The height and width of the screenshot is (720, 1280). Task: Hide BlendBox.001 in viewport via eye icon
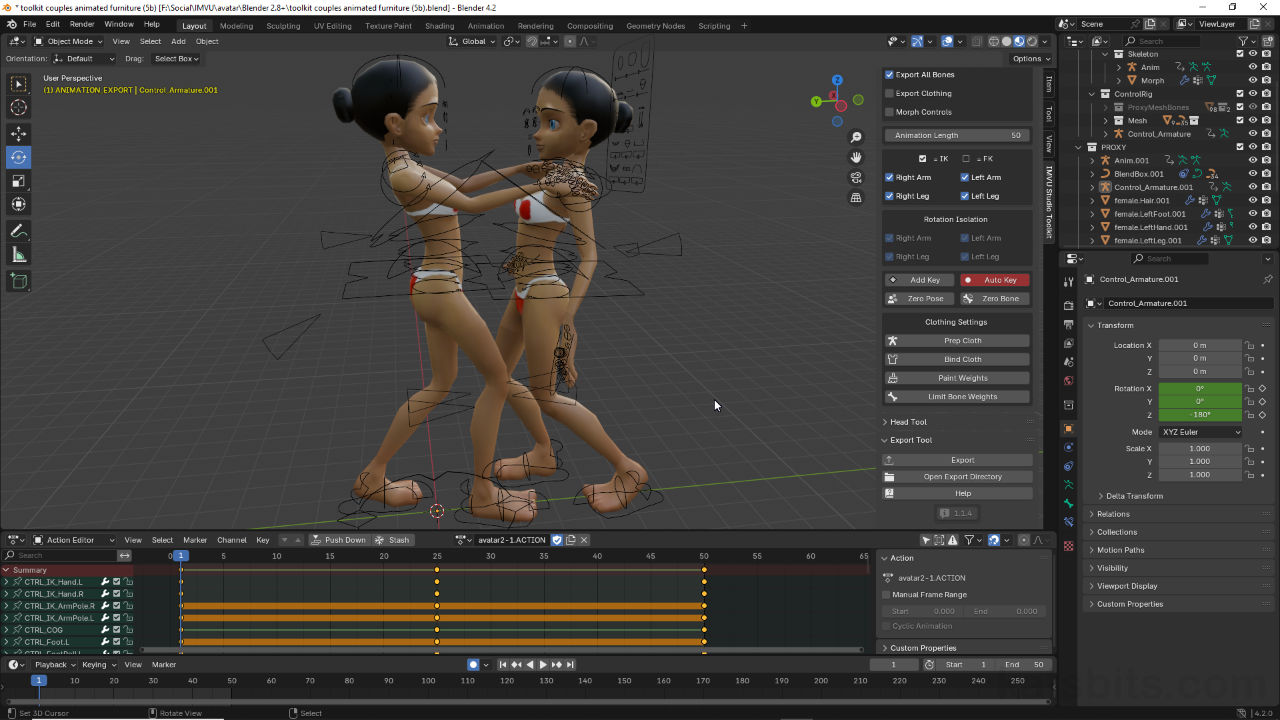[1252, 173]
